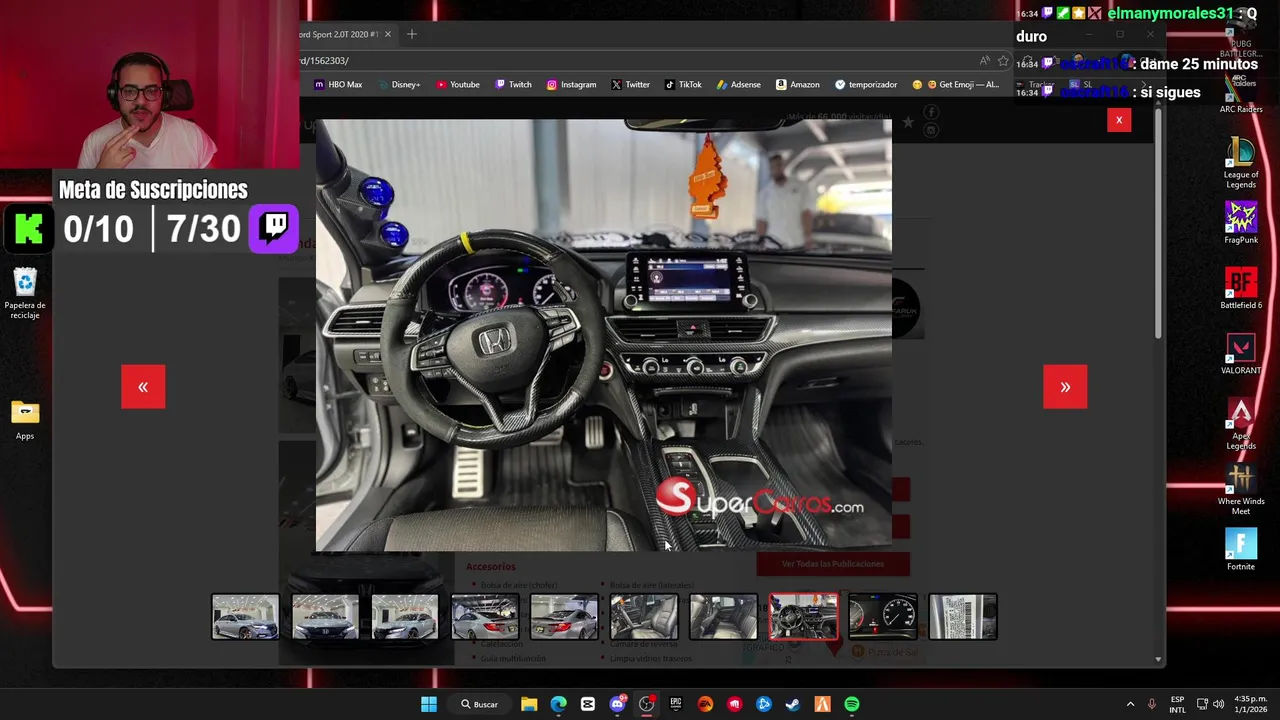Open Microsoft Edge from the taskbar

pyautogui.click(x=558, y=704)
